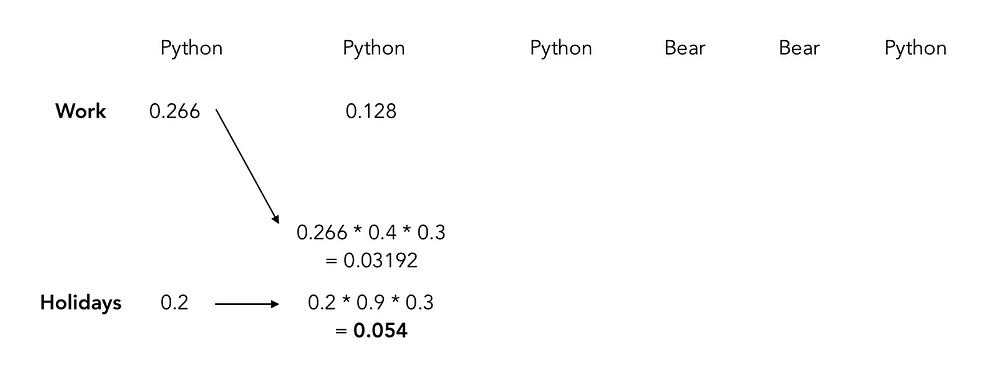Click the diagonal arrow from 0.266

click(247, 166)
